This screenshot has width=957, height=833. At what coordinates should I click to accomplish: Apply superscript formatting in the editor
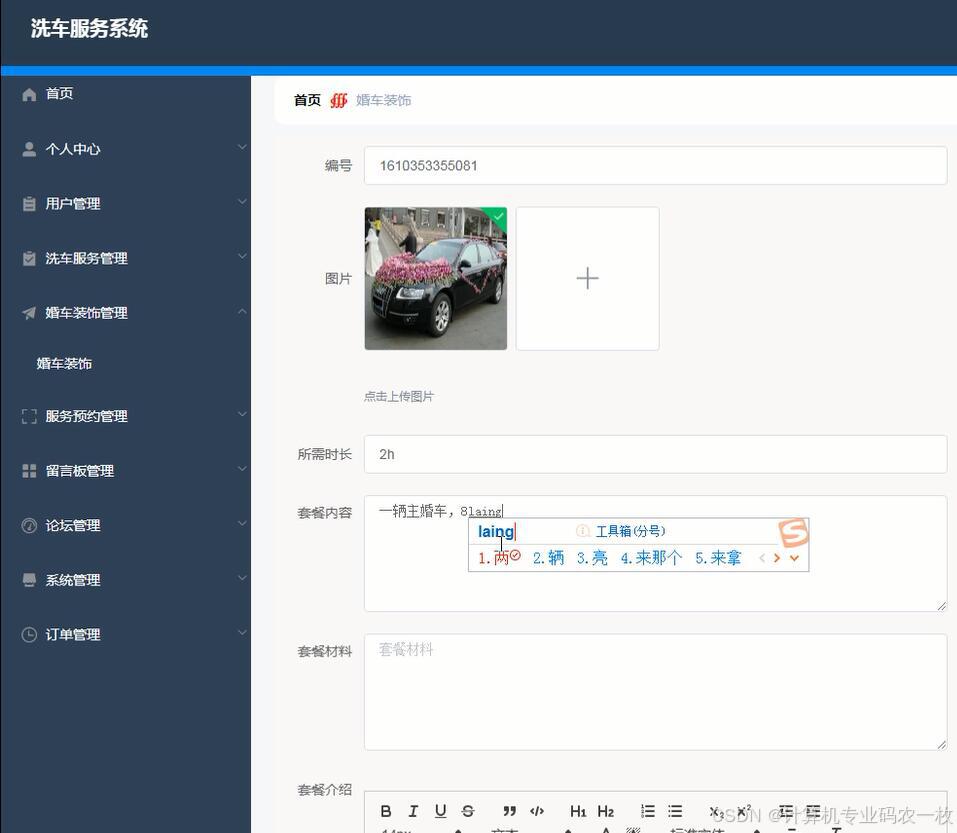tap(743, 811)
